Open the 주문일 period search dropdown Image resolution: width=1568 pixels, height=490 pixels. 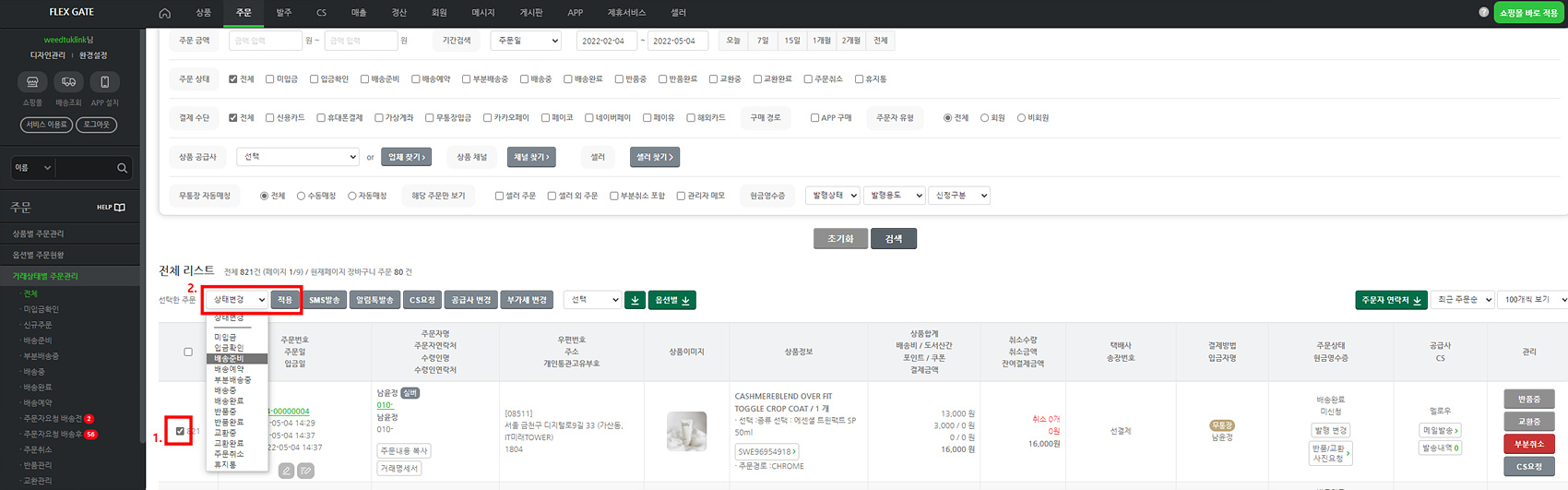click(526, 41)
